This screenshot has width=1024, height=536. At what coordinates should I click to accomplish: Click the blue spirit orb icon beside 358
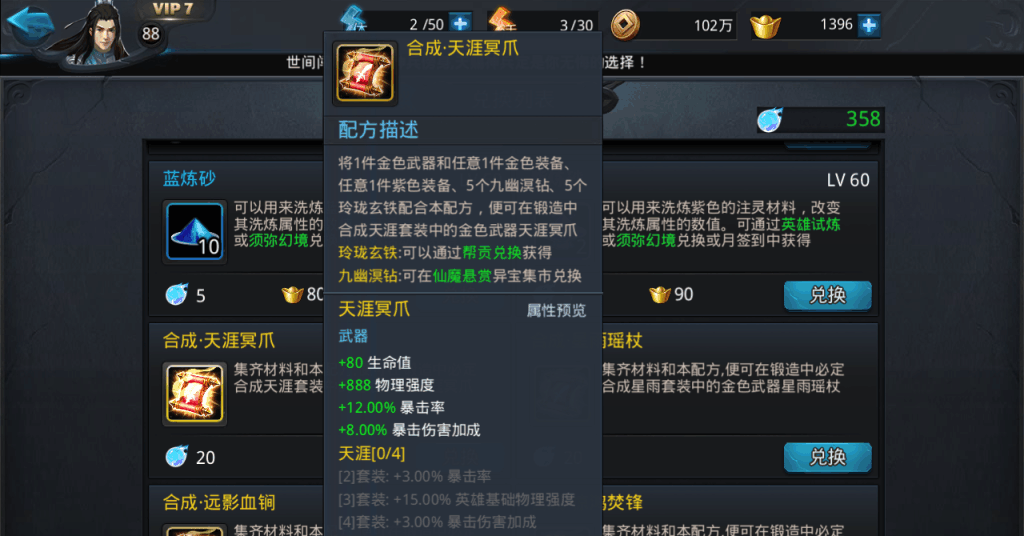coord(770,119)
